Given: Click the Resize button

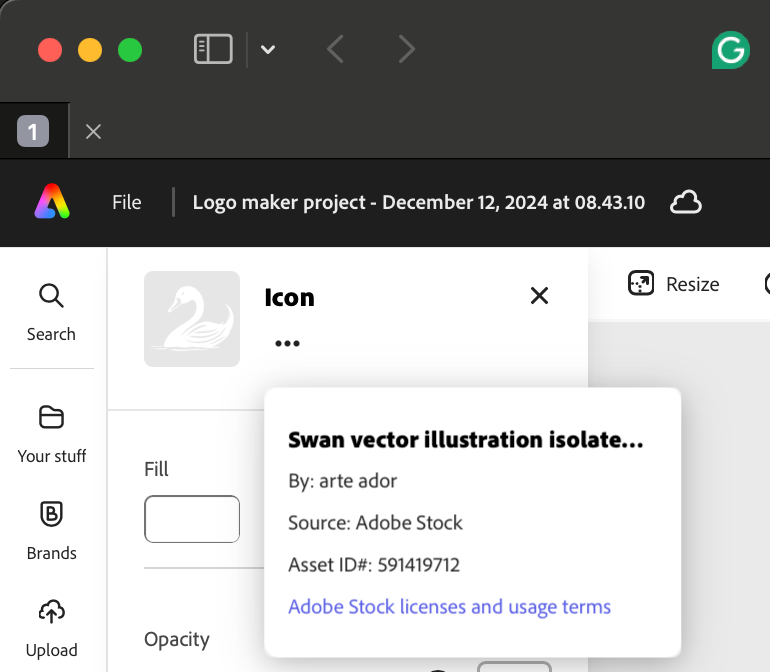Looking at the screenshot, I should pyautogui.click(x=674, y=284).
